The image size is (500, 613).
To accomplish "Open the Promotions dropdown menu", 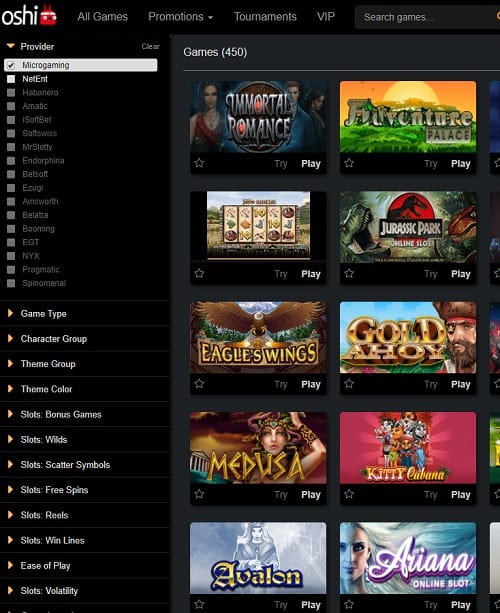I will (181, 17).
